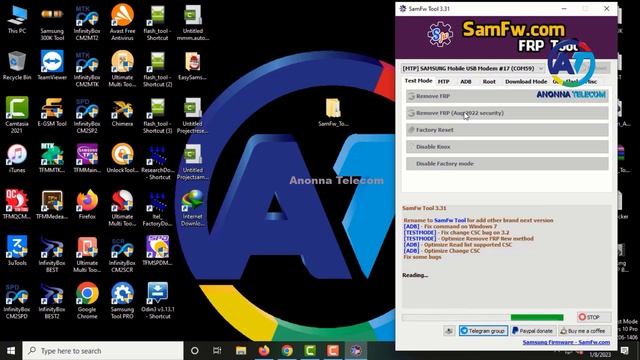This screenshot has height=360, width=640.
Task: Open Cortana circle on taskbar
Action: coord(195,351)
